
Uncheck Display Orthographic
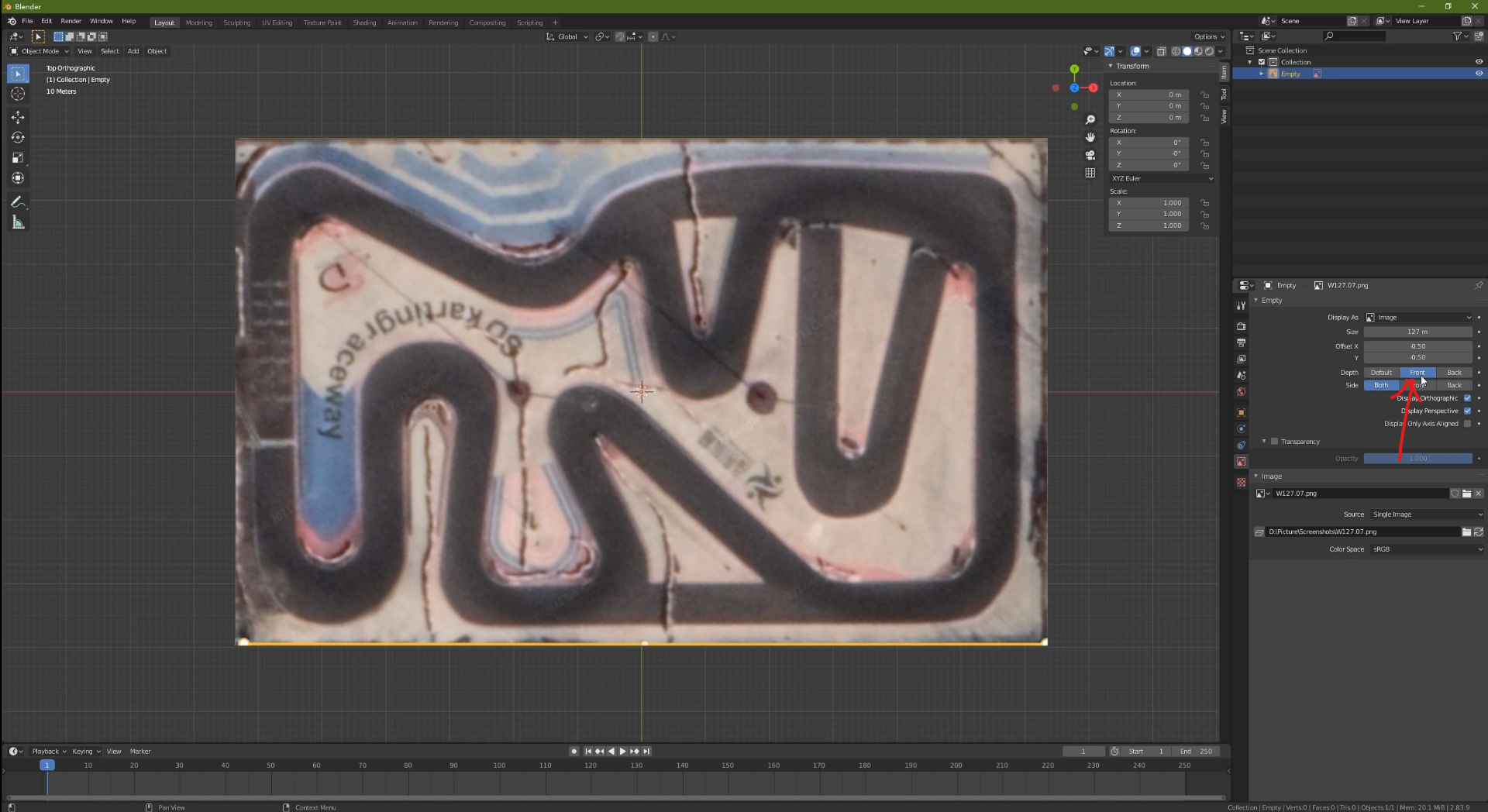click(1467, 398)
